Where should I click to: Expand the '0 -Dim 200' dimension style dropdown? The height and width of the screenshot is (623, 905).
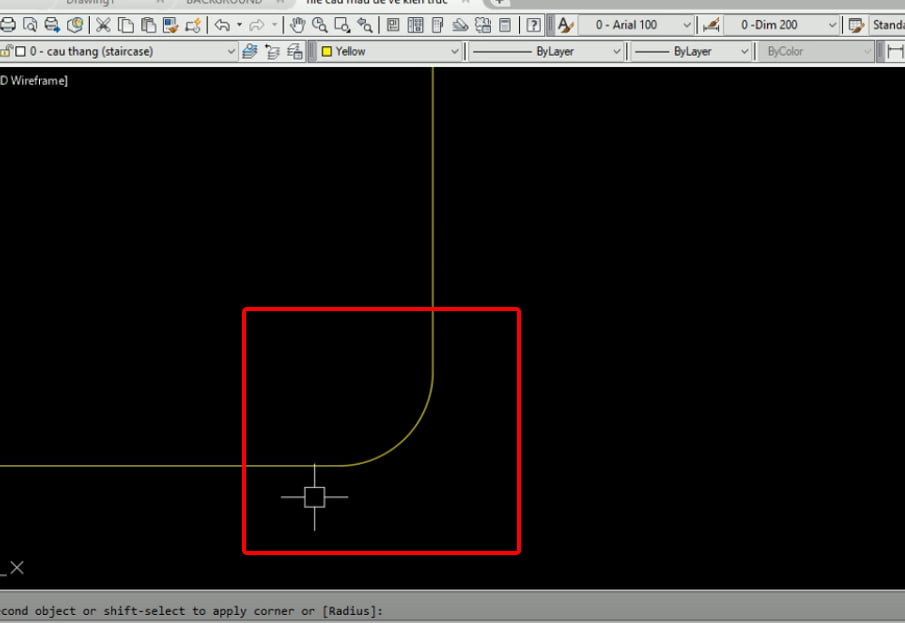click(832, 25)
